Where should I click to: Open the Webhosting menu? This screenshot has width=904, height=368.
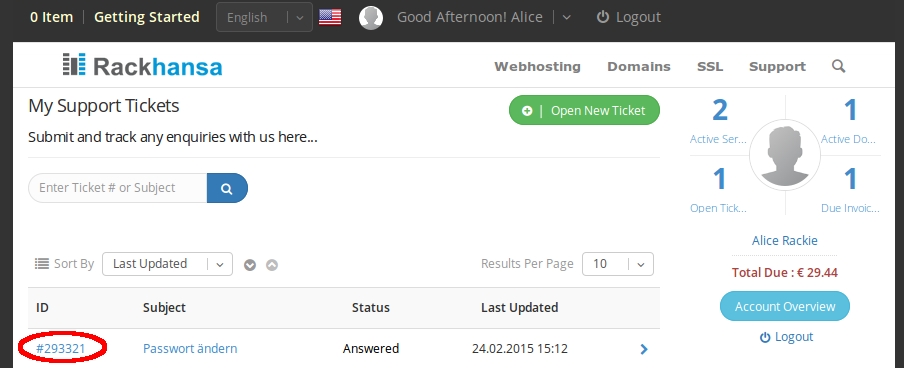point(537,66)
